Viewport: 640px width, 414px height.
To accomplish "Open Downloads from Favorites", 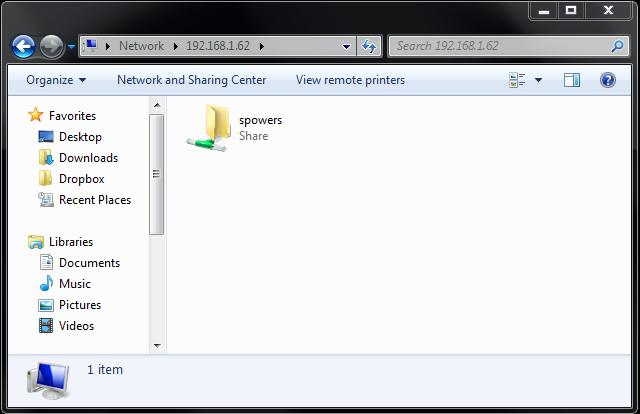I will [x=88, y=158].
